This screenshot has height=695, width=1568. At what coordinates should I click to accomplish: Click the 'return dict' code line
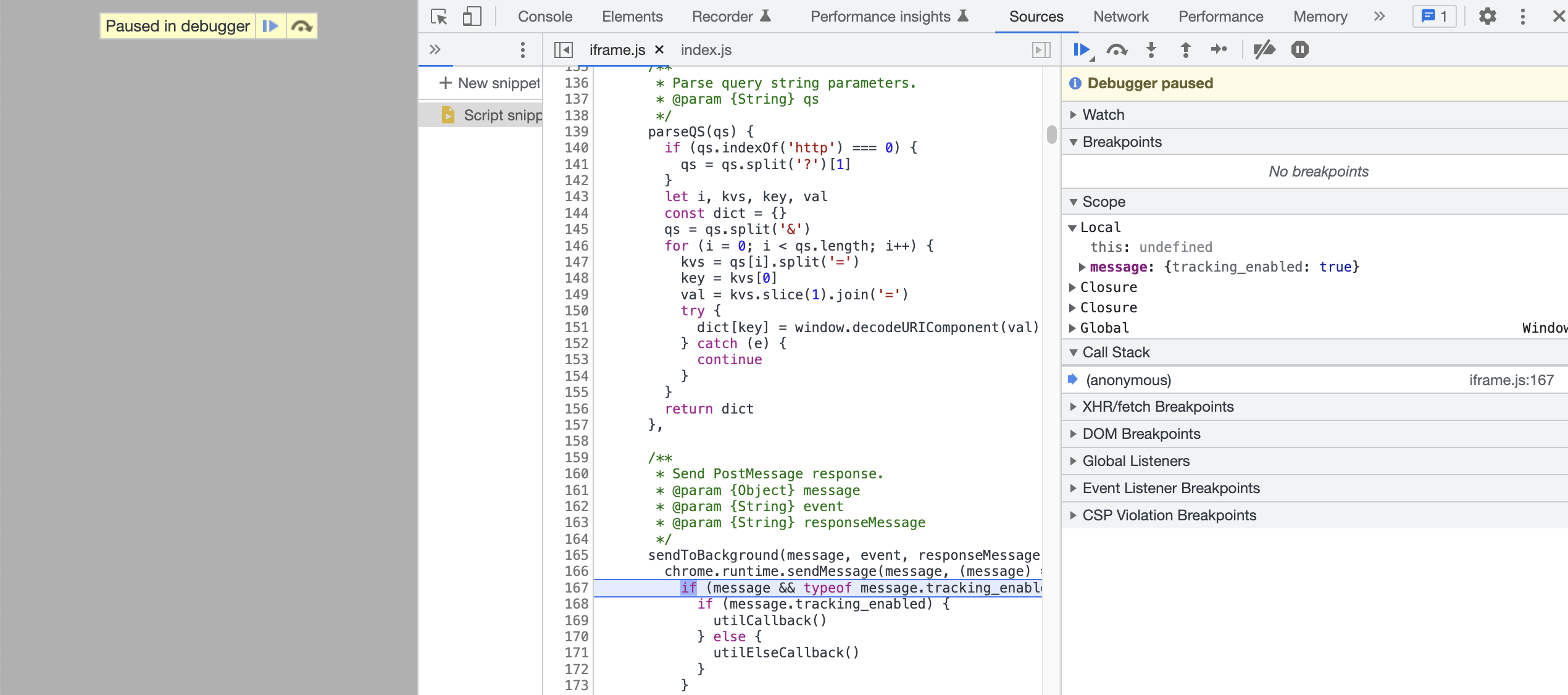pyautogui.click(x=709, y=409)
